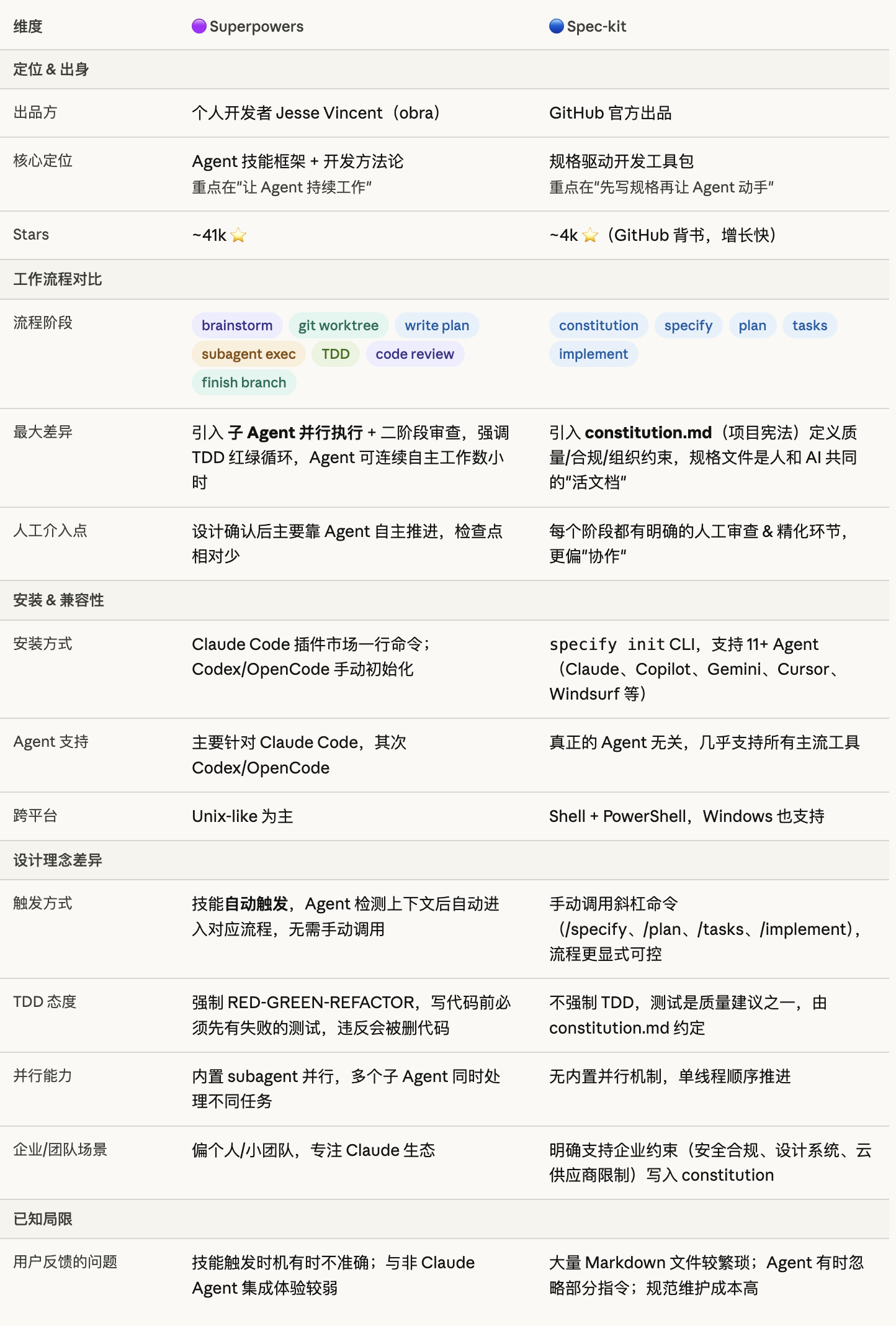Click the 用户反馈的问题 row label
Screen dimensions: 896x1326
coord(65,1262)
